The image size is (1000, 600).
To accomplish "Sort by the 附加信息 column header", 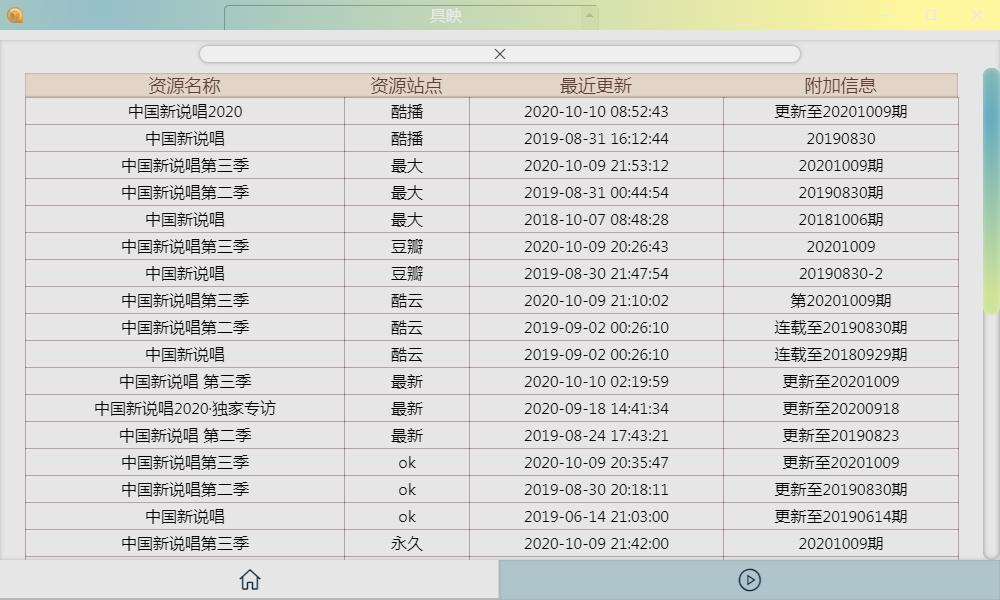I will [841, 85].
